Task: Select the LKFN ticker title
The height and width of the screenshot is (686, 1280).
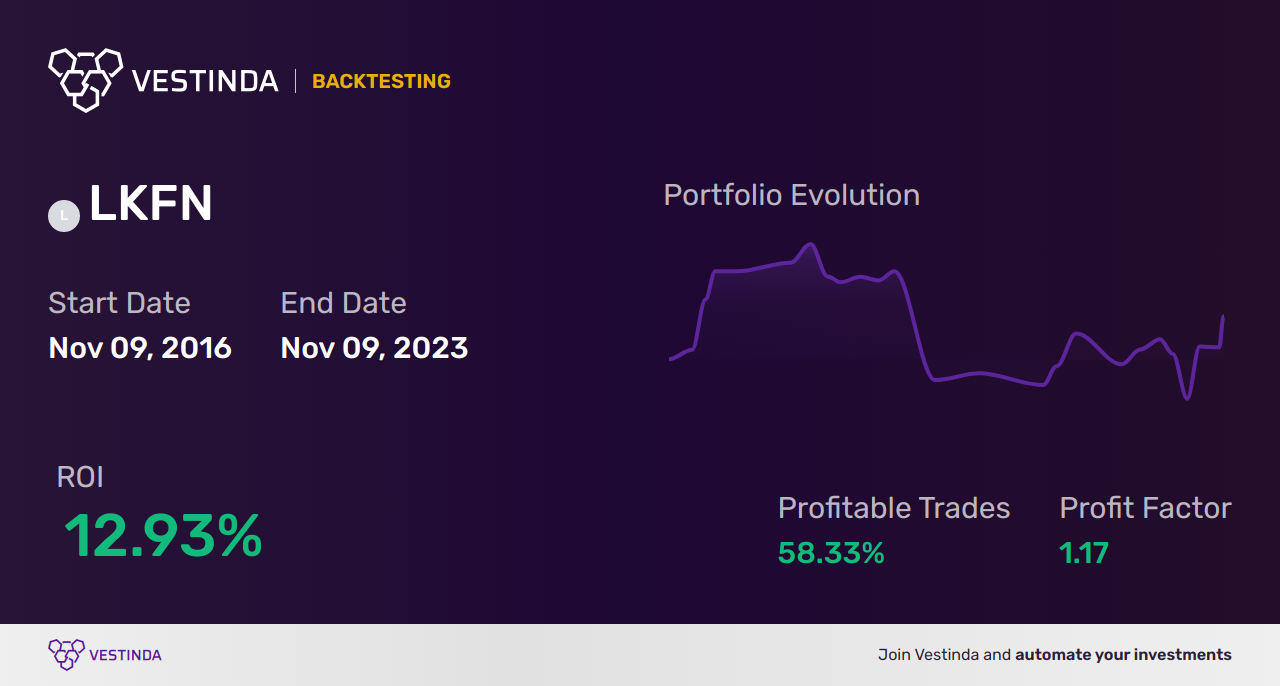Action: coord(151,205)
